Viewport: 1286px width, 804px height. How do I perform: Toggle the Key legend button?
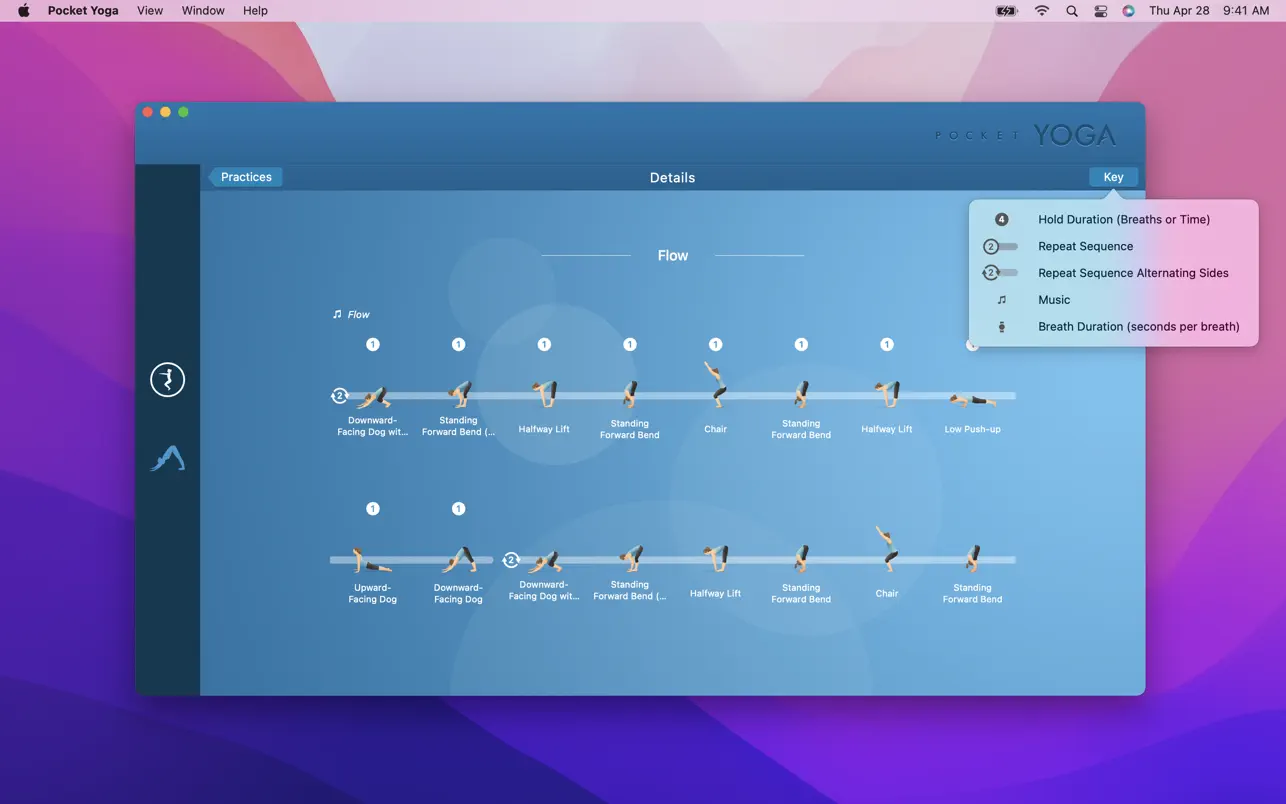pyautogui.click(x=1113, y=177)
